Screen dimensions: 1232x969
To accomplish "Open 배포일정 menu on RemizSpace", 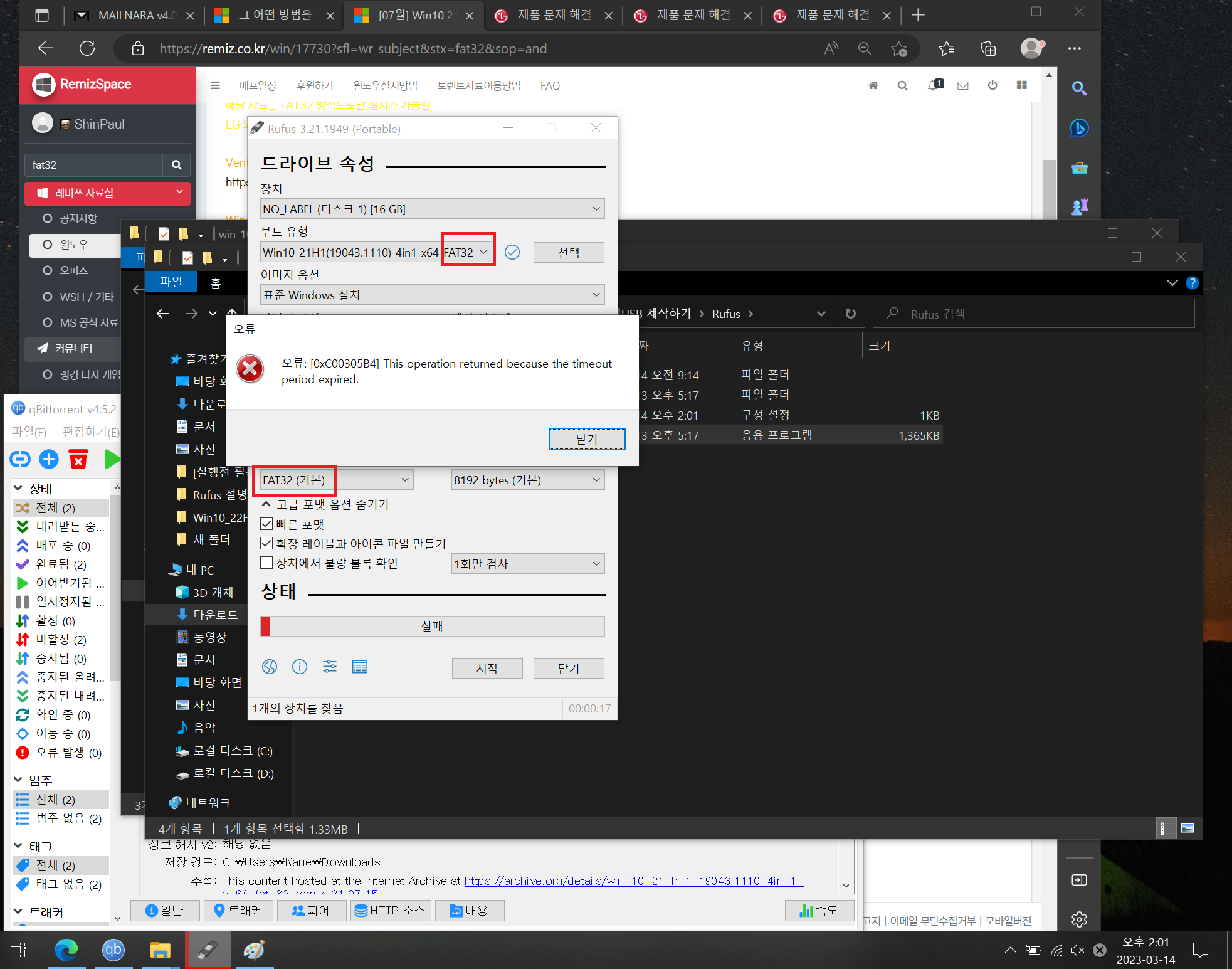I will (258, 85).
